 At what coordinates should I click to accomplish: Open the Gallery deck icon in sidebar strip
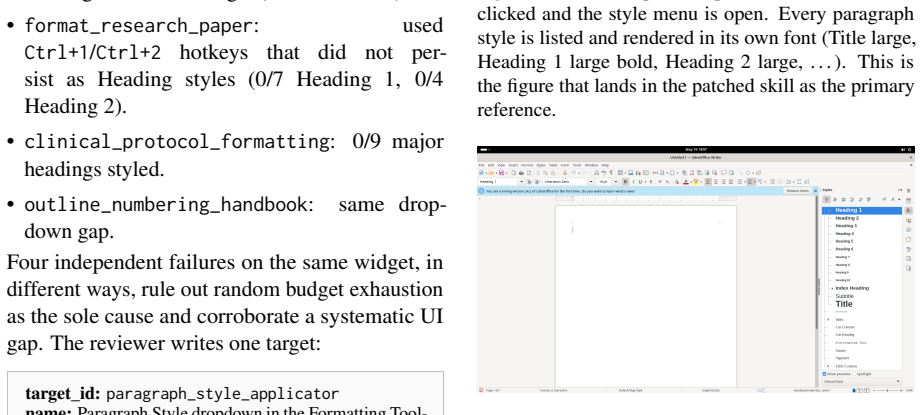(x=908, y=220)
